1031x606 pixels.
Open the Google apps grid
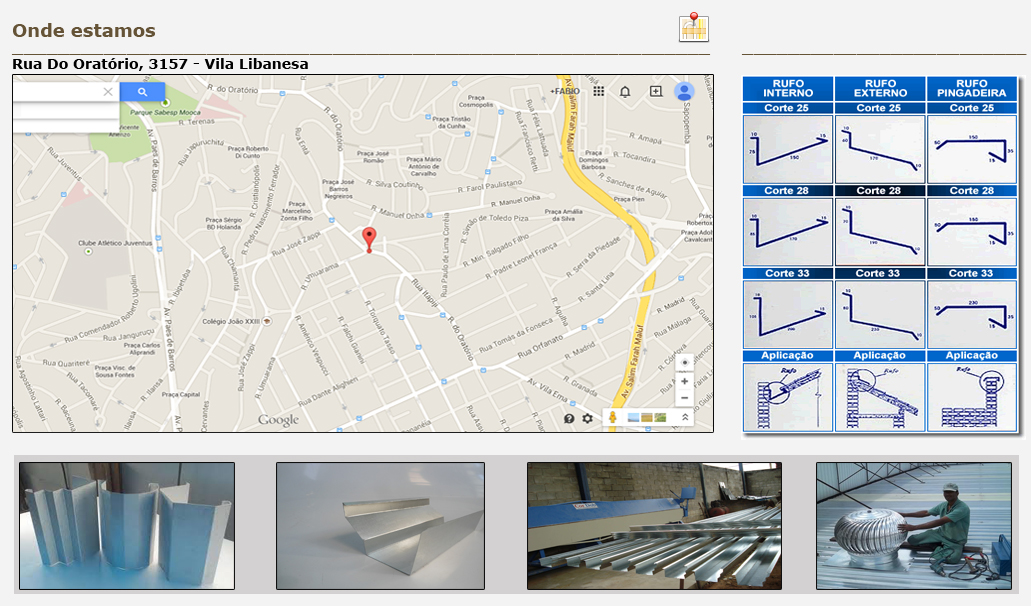tap(599, 91)
